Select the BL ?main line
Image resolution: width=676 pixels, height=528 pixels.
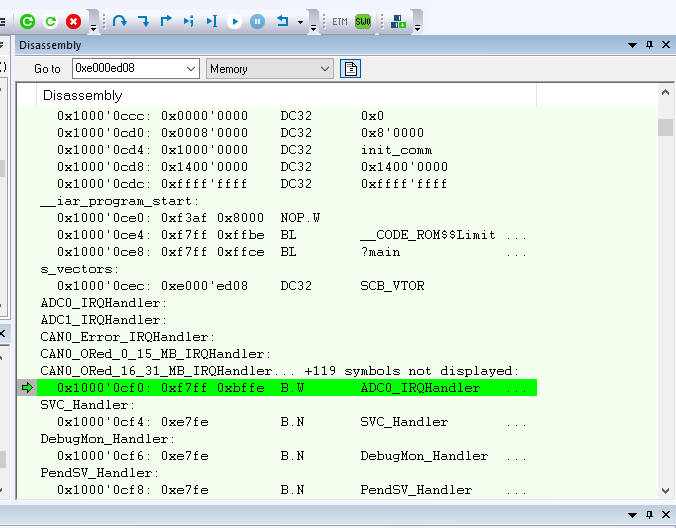click(287, 252)
